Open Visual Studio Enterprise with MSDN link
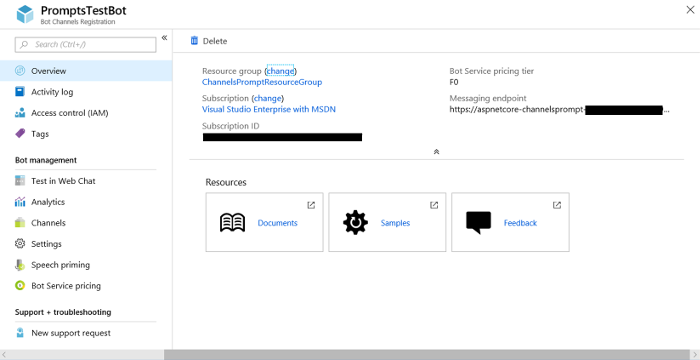 [269, 109]
